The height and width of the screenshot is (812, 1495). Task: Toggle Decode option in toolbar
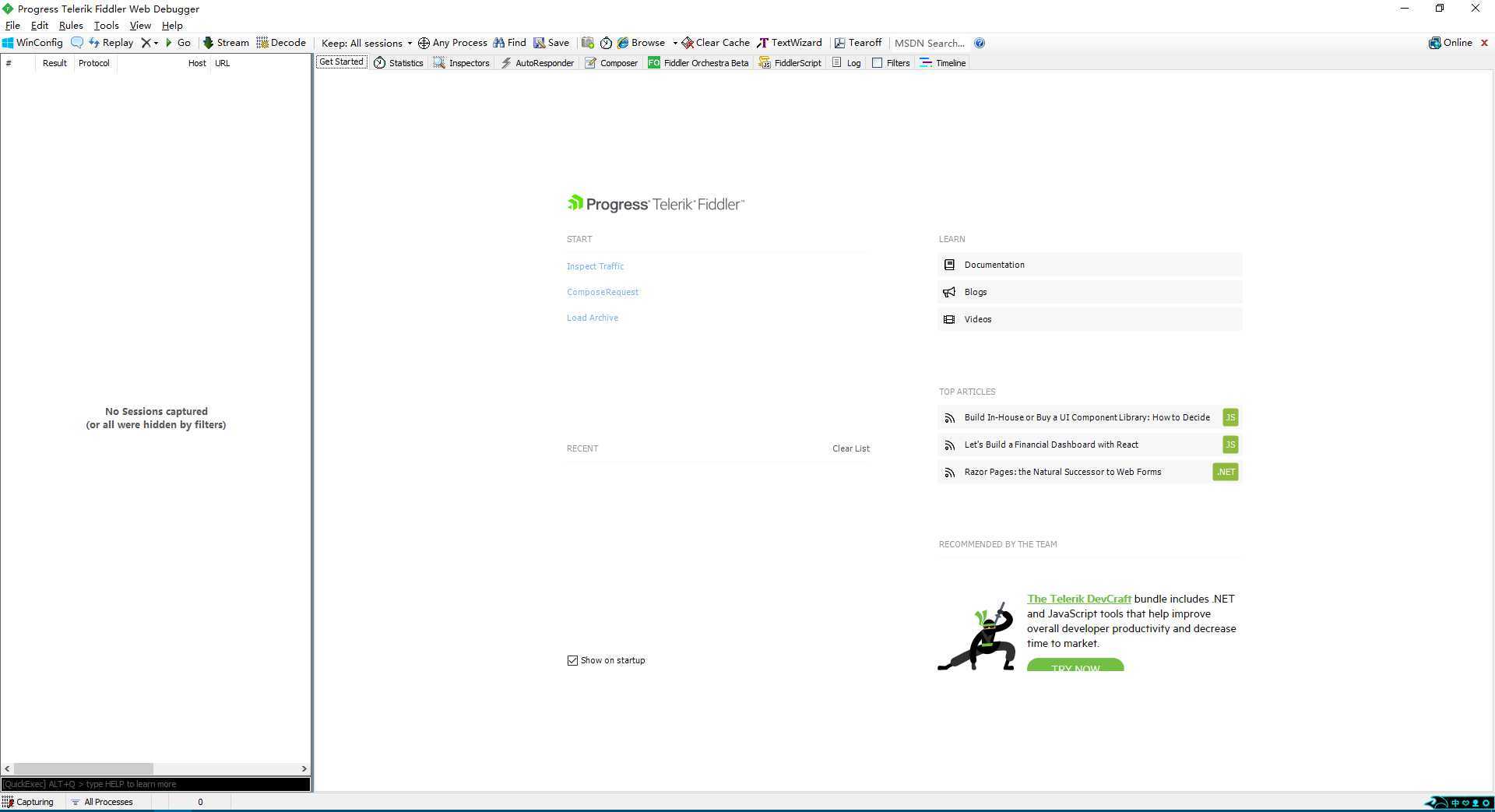coord(281,43)
